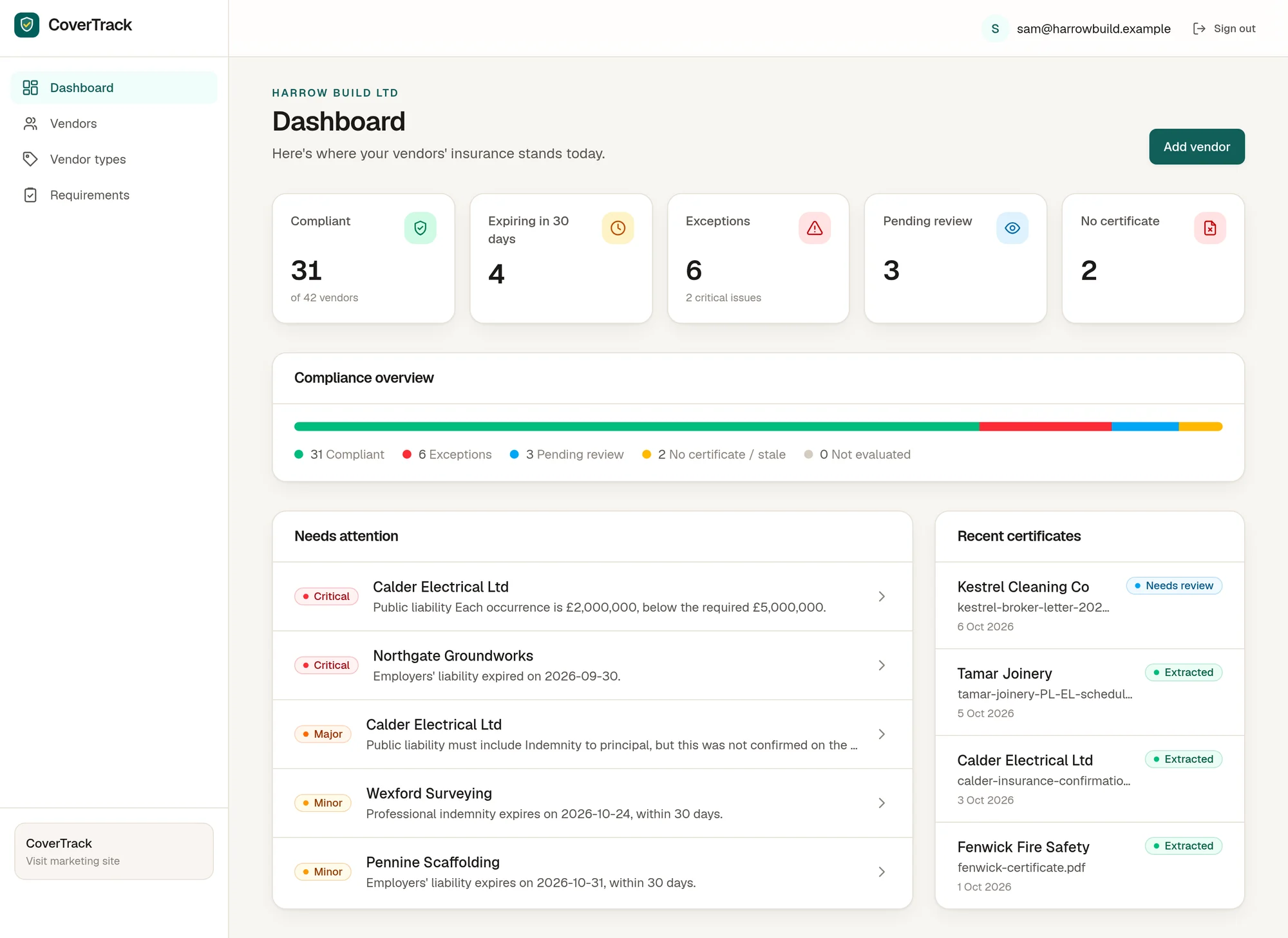Click Minor badge on Pennine Scaffolding row
Screen dimensions: 1288x938
(x=323, y=872)
